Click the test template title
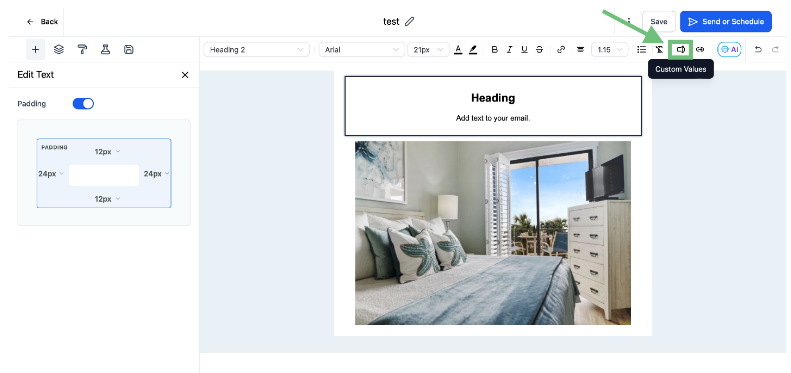The height and width of the screenshot is (373, 791). [x=391, y=22]
